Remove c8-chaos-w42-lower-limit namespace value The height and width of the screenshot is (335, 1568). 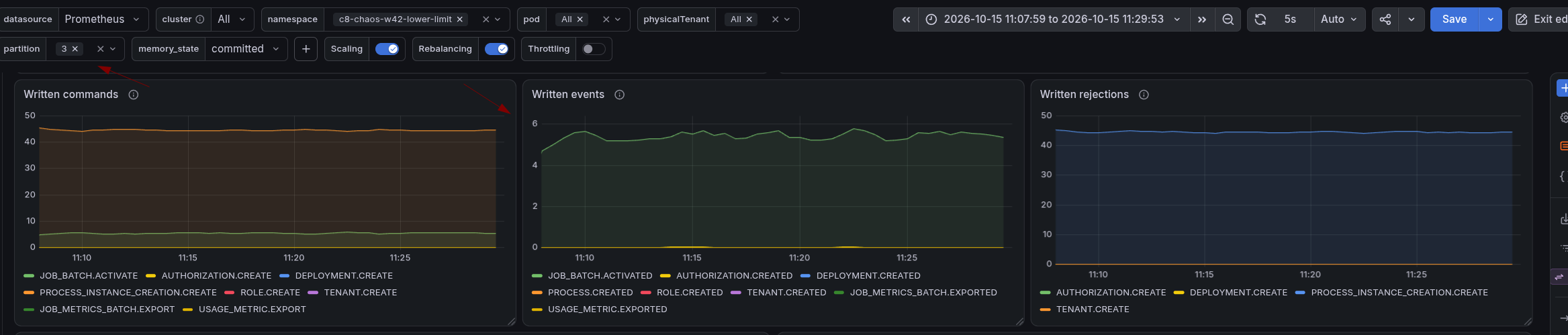[x=459, y=19]
